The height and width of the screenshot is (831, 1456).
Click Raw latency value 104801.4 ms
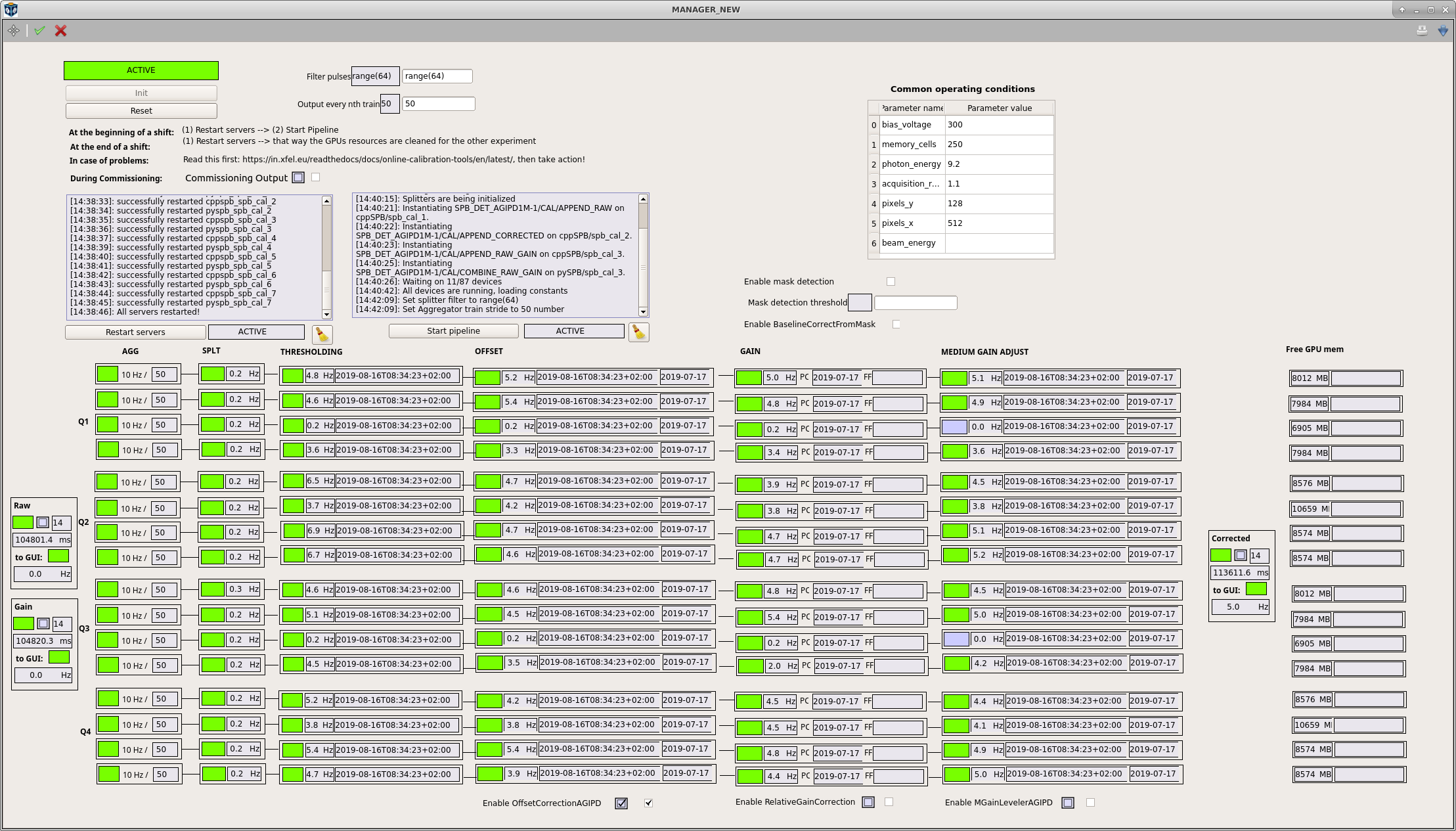coord(43,540)
